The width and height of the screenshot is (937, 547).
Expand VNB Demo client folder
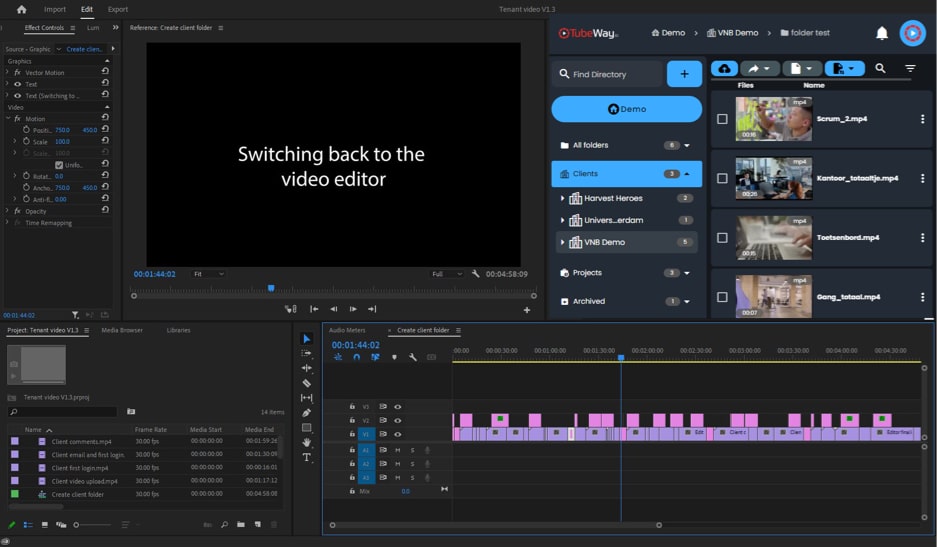pos(562,242)
